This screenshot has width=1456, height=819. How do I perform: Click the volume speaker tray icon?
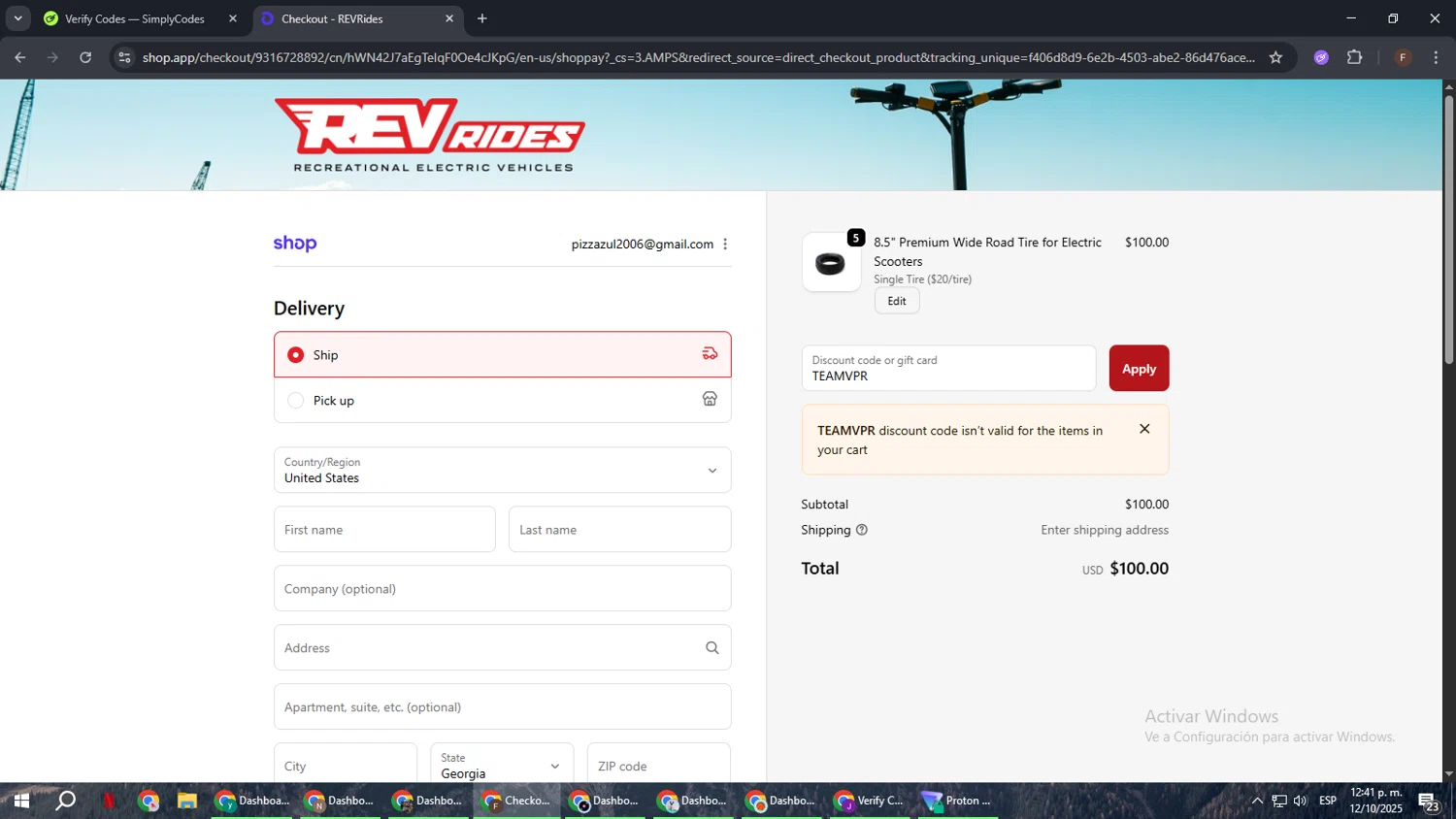click(x=1301, y=801)
